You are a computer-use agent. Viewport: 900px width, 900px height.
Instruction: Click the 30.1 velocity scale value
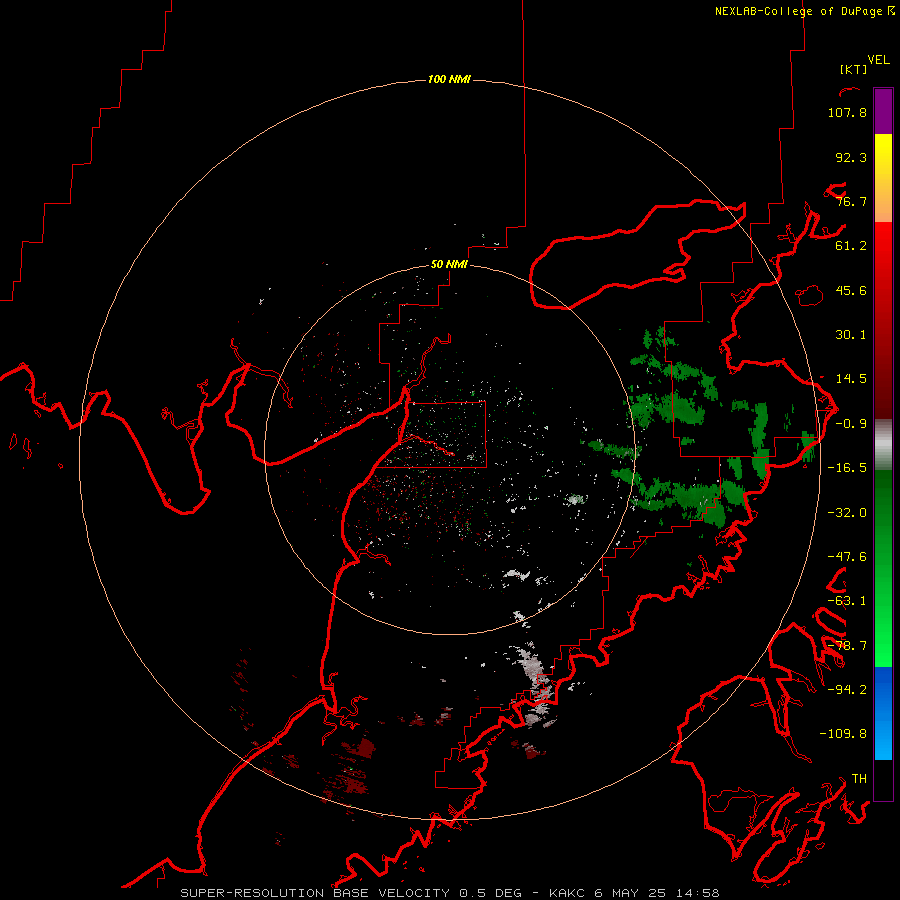[851, 335]
